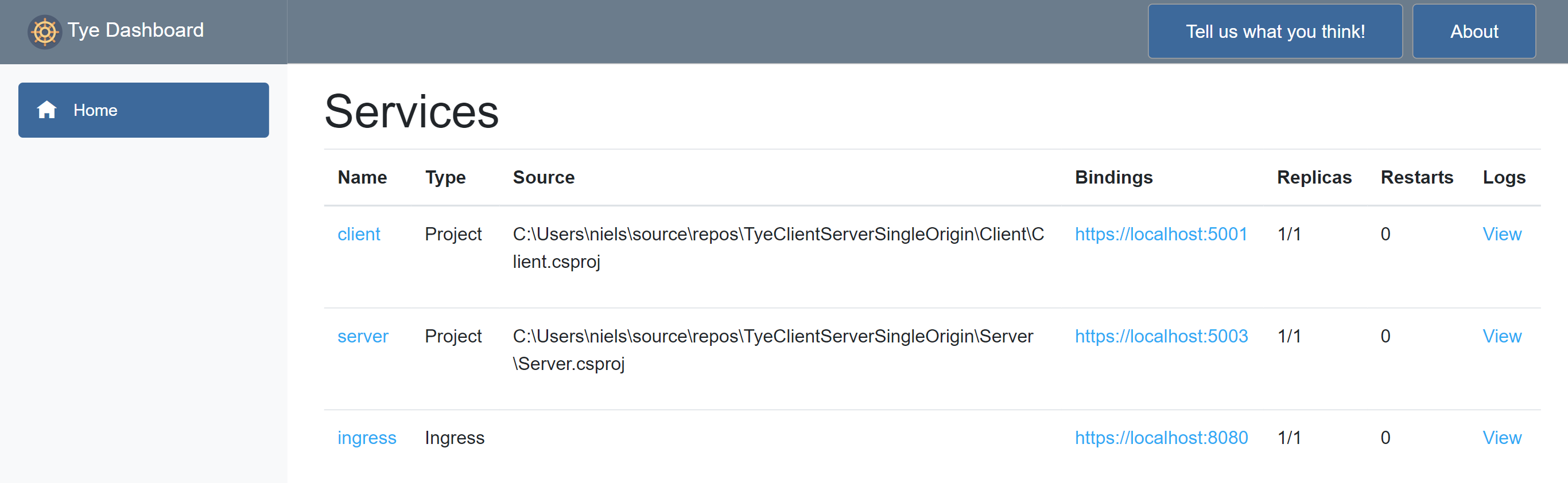Click the Services page heading
This screenshot has height=483, width=1568.
pos(412,112)
